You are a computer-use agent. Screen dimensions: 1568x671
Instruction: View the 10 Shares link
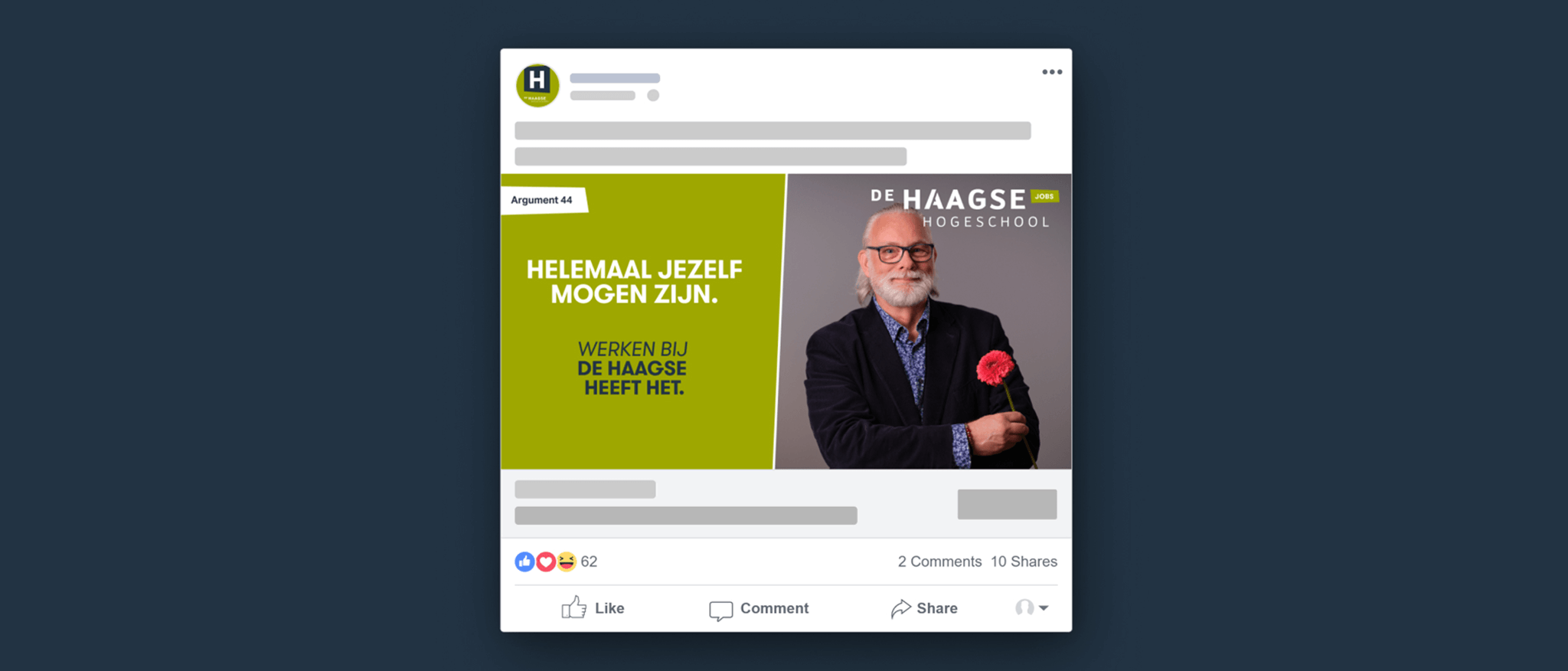[x=1024, y=561]
